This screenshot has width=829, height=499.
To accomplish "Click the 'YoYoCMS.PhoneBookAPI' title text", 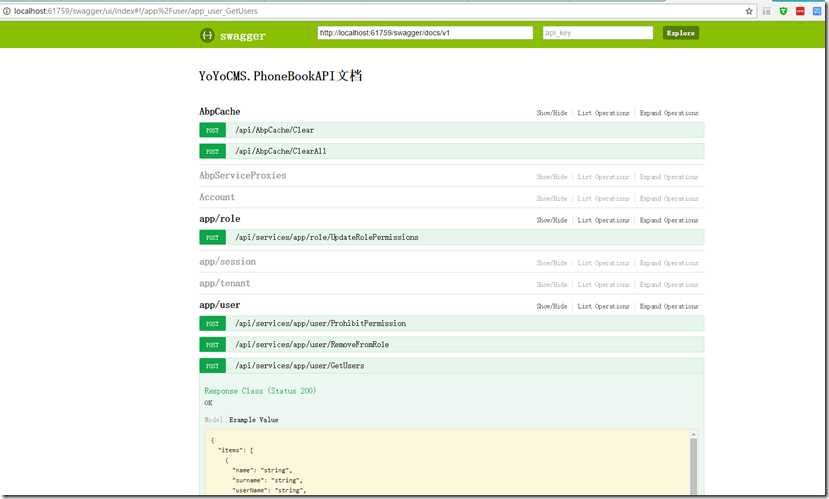I will click(x=266, y=76).
